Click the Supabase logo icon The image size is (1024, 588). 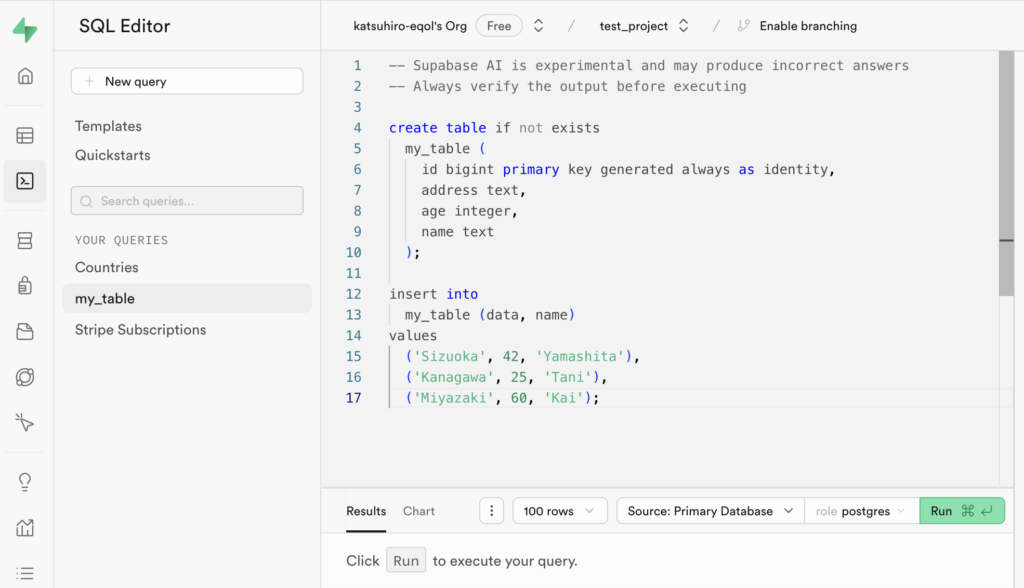[25, 29]
